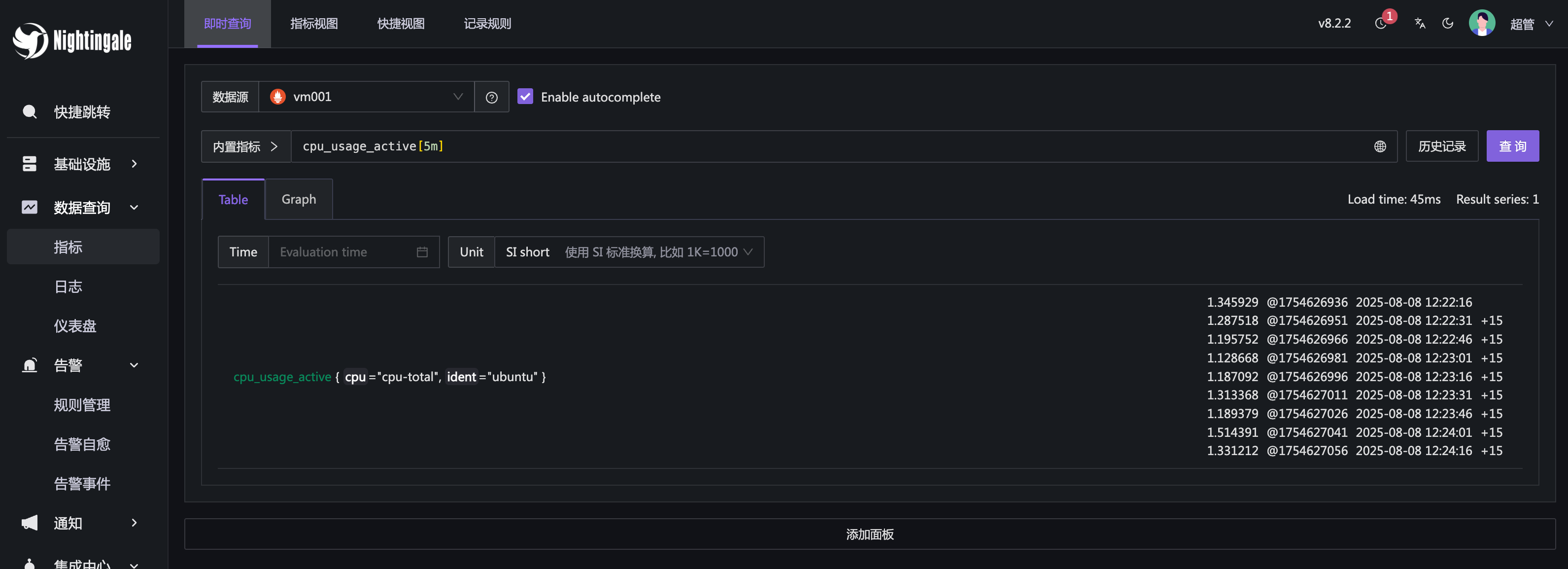The height and width of the screenshot is (569, 1568).
Task: Click the 查询 query button
Action: point(1512,147)
